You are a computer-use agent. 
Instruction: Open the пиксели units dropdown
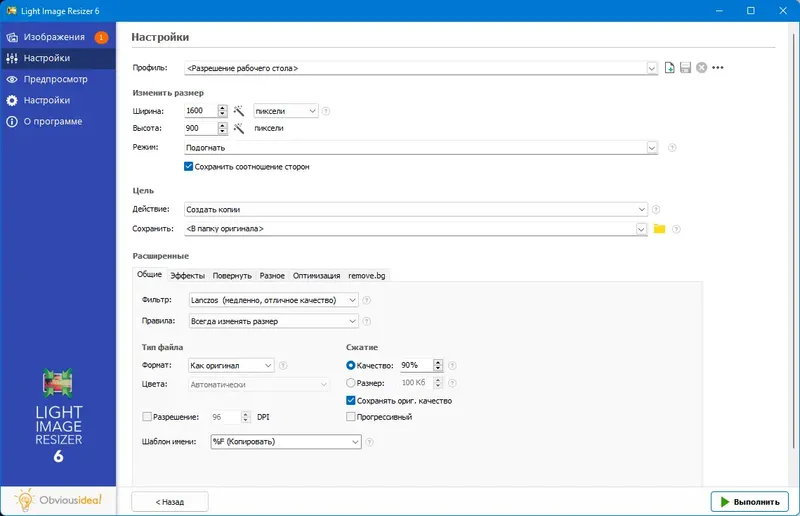286,111
